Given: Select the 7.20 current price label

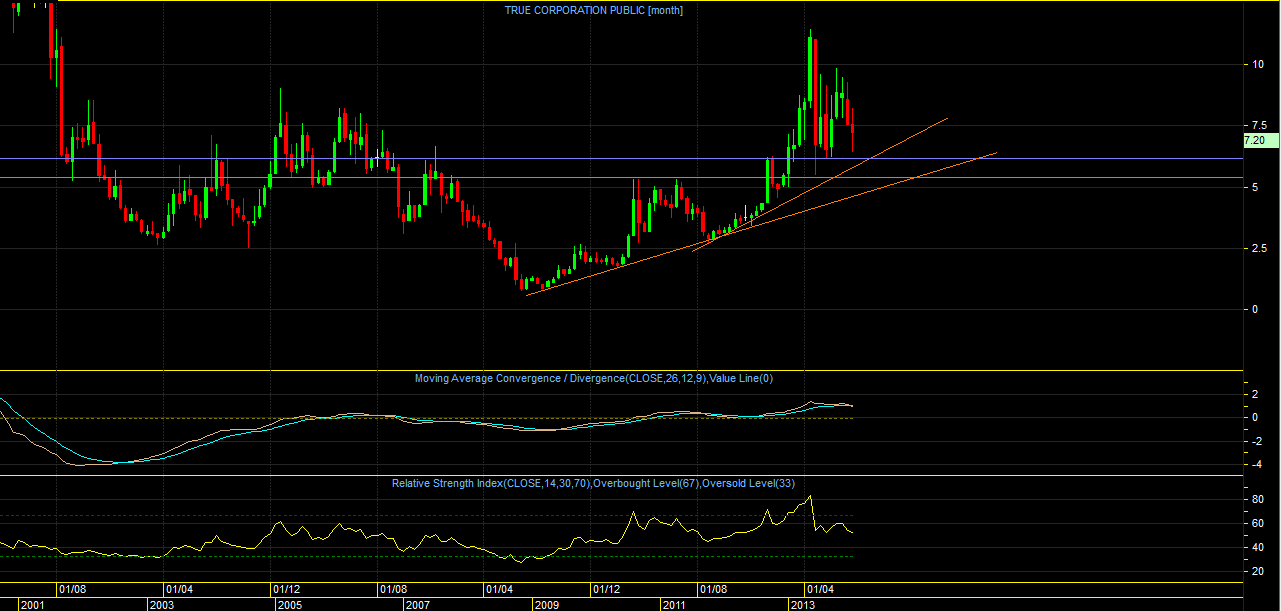Looking at the screenshot, I should pos(1254,141).
